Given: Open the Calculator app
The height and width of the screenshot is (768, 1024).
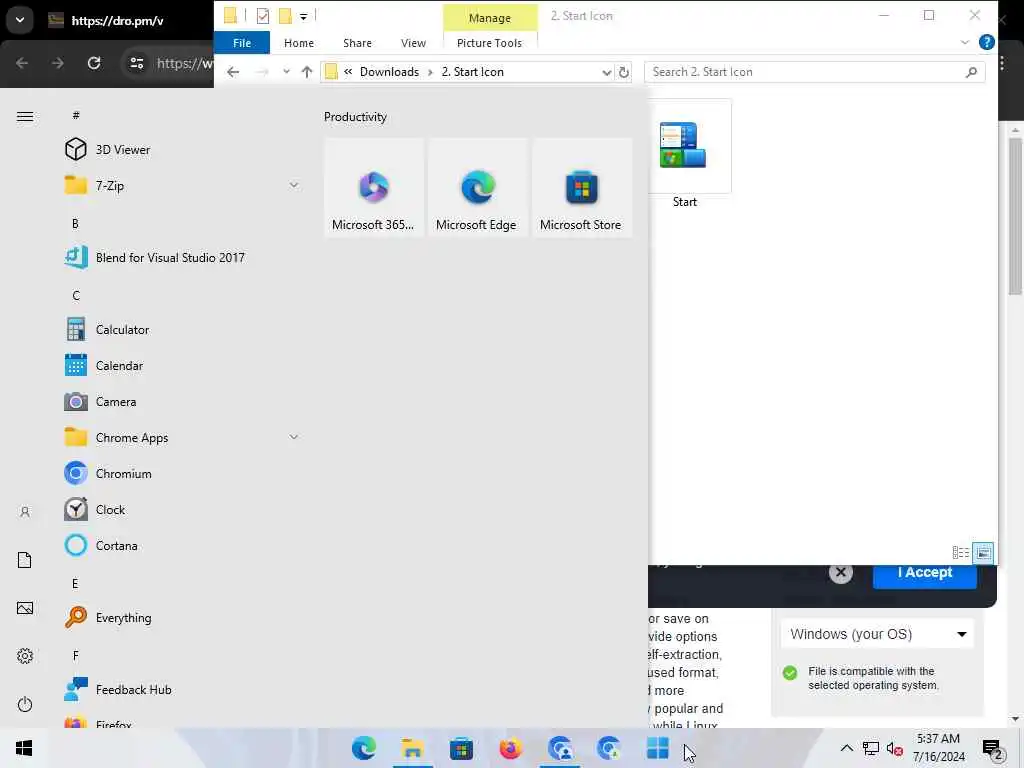Looking at the screenshot, I should 182,329.
